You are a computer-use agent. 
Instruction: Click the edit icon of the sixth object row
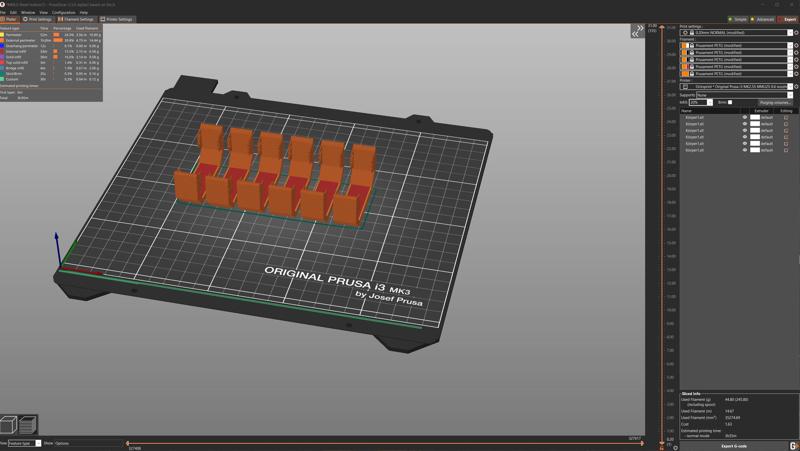[x=786, y=151]
